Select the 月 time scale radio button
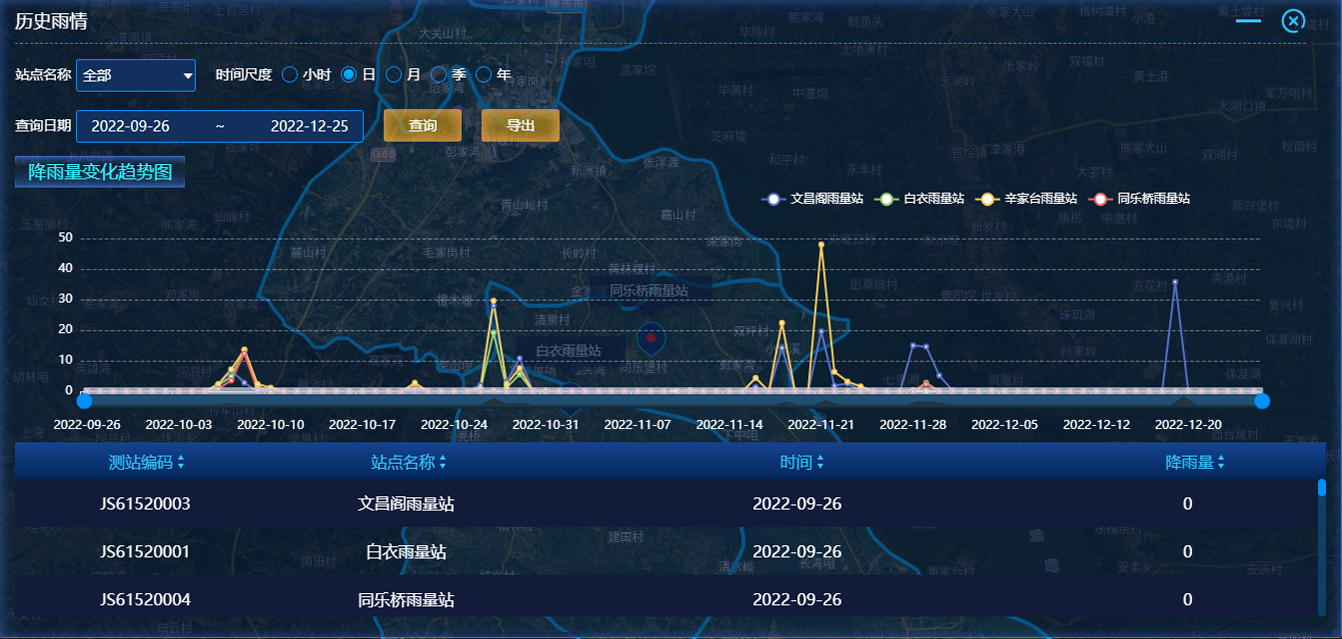 click(394, 75)
